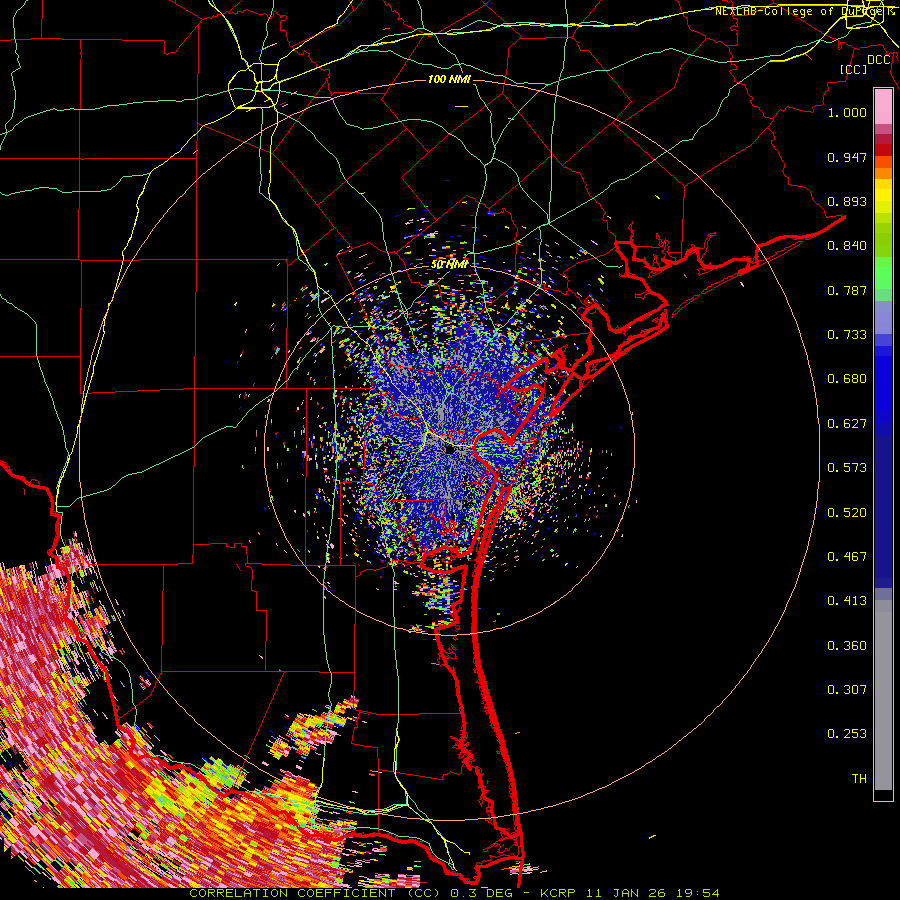Screen dimensions: 900x900
Task: Select the 0.733 scale value
Action: (x=847, y=335)
